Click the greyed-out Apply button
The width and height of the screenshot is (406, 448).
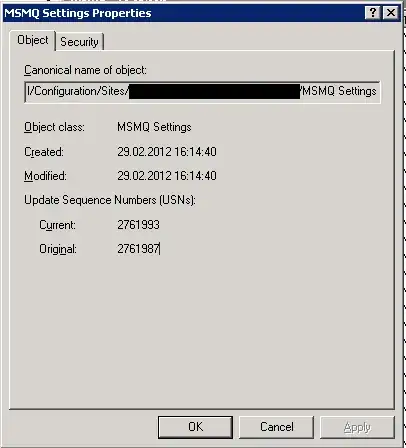pos(357,427)
